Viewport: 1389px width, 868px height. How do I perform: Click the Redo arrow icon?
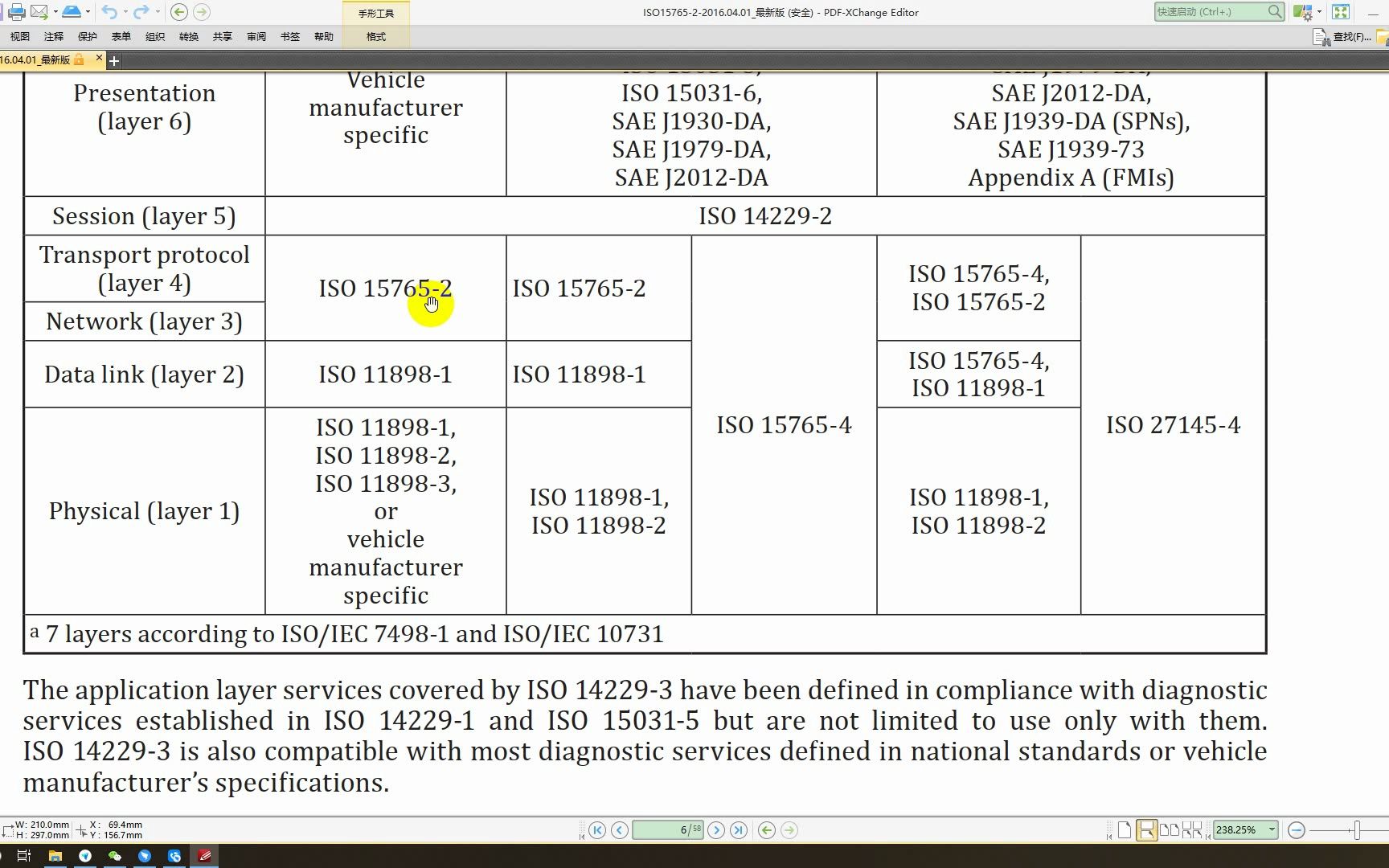[141, 12]
